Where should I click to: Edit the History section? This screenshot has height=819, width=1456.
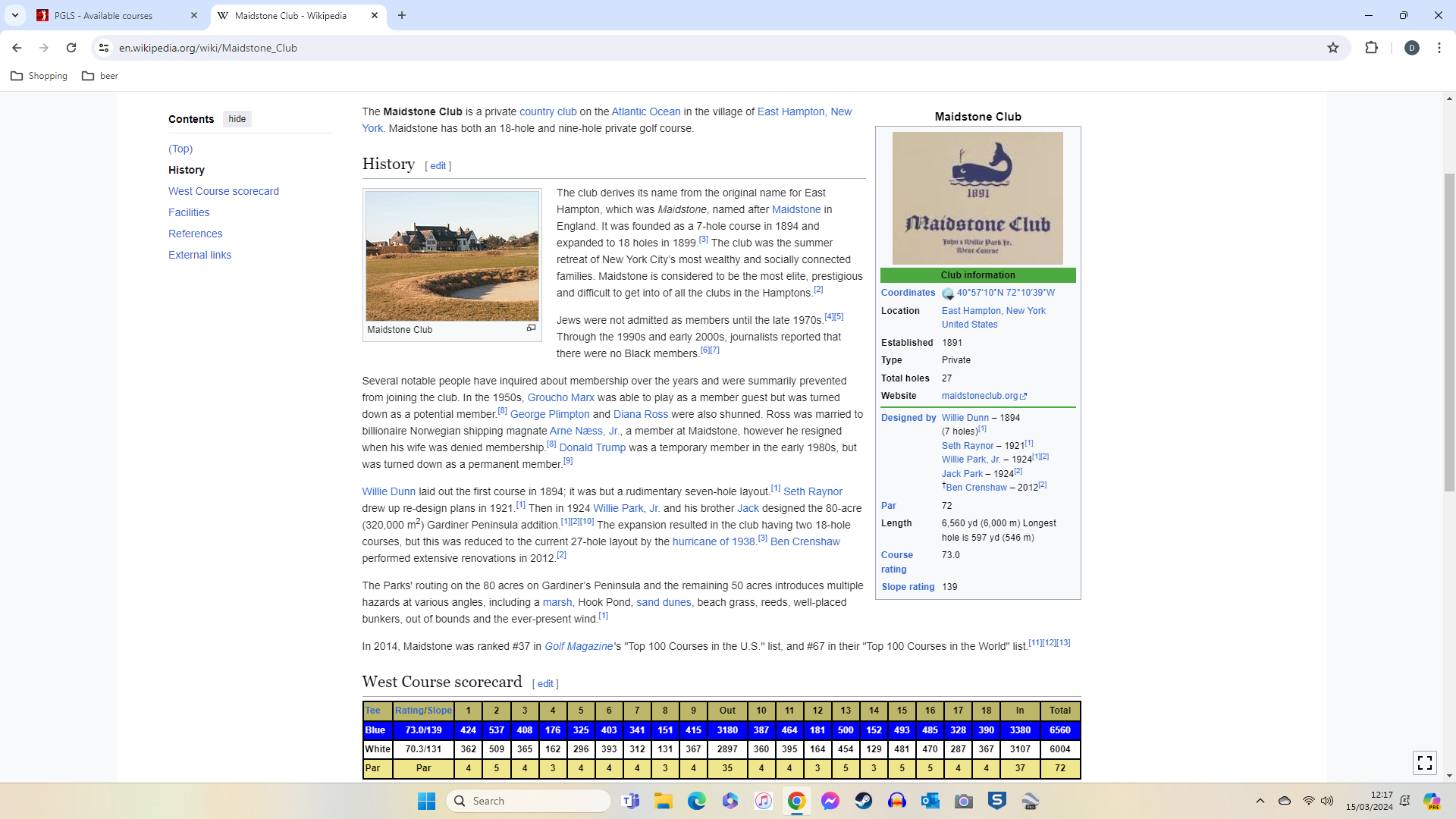[x=438, y=166]
